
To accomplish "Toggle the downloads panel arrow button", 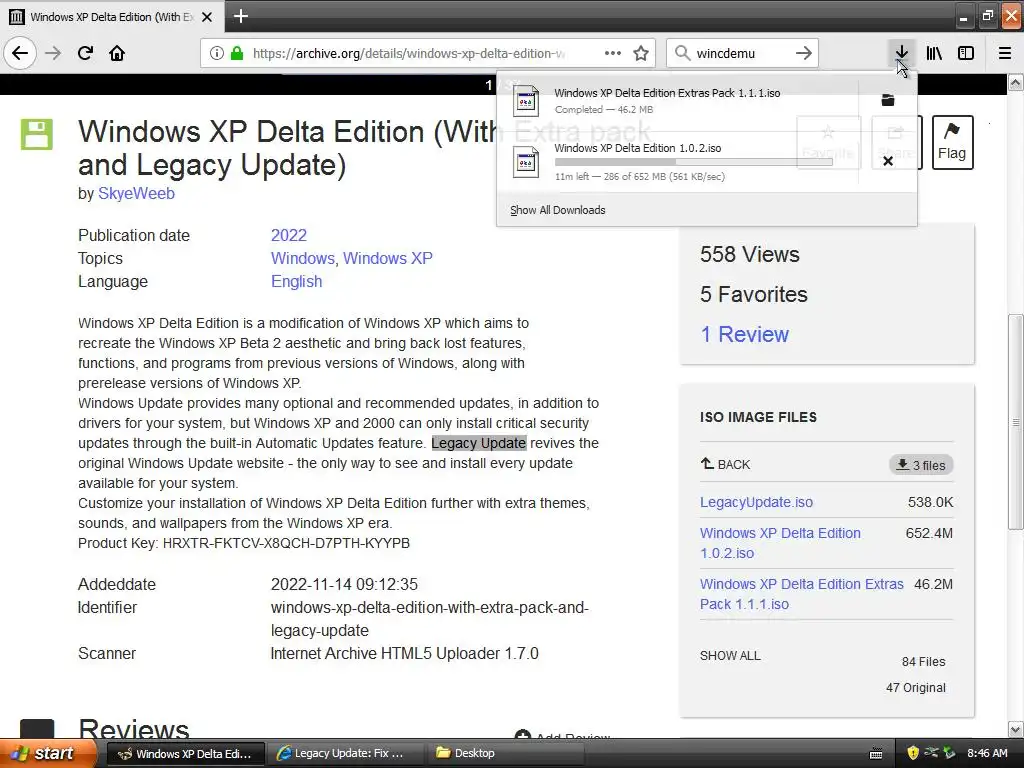I will coord(901,53).
